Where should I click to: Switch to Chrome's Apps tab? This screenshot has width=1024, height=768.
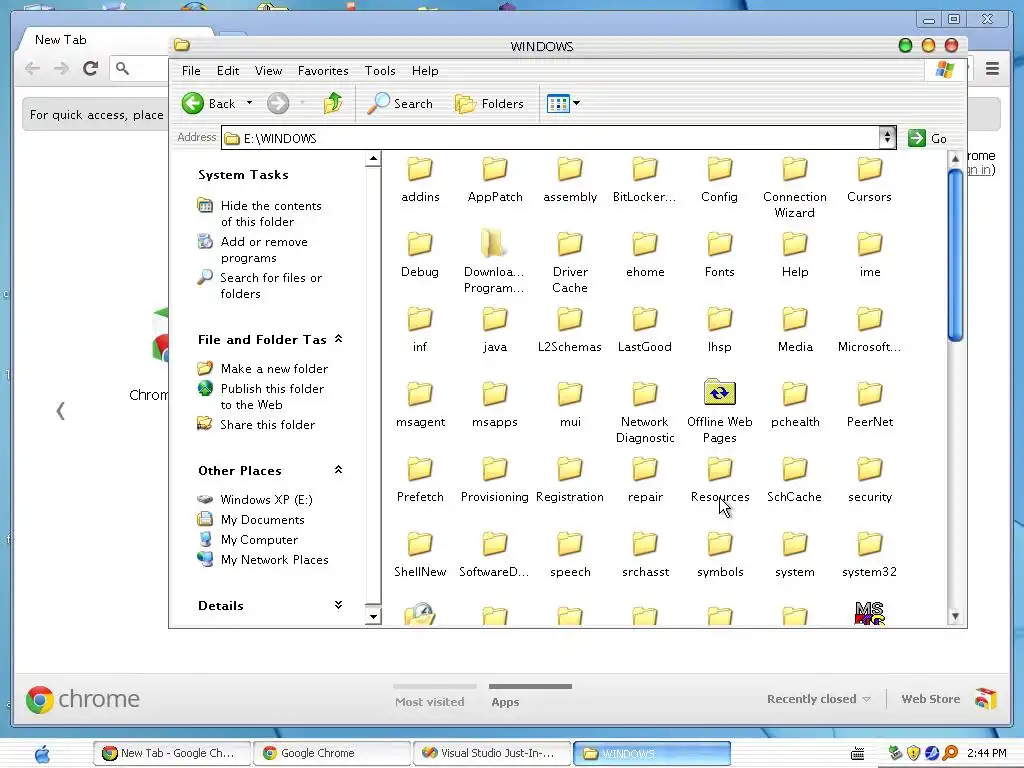505,701
